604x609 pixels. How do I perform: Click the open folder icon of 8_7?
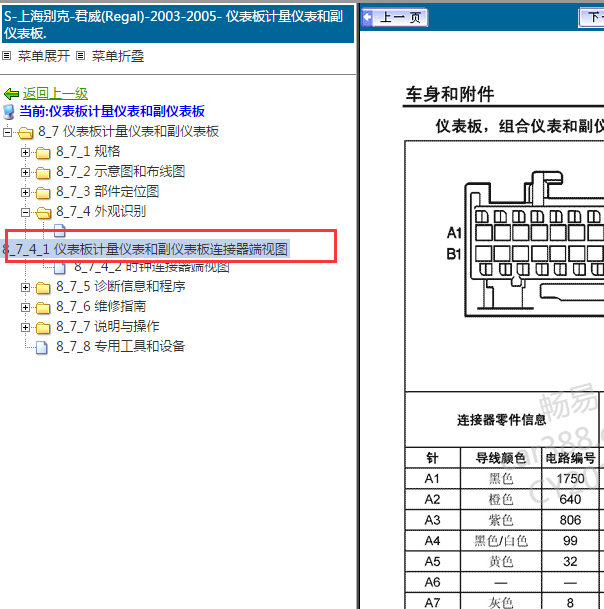pyautogui.click(x=26, y=133)
